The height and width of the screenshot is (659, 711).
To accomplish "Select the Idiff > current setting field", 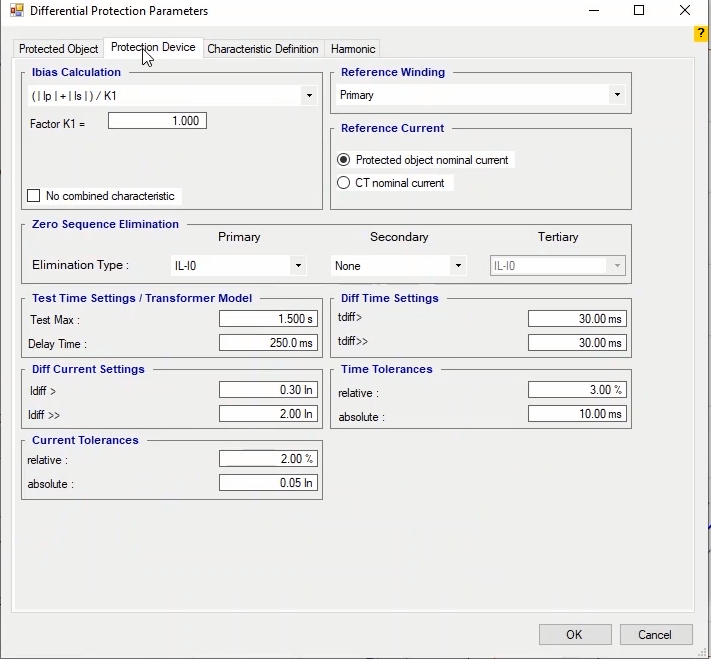I will [267, 390].
